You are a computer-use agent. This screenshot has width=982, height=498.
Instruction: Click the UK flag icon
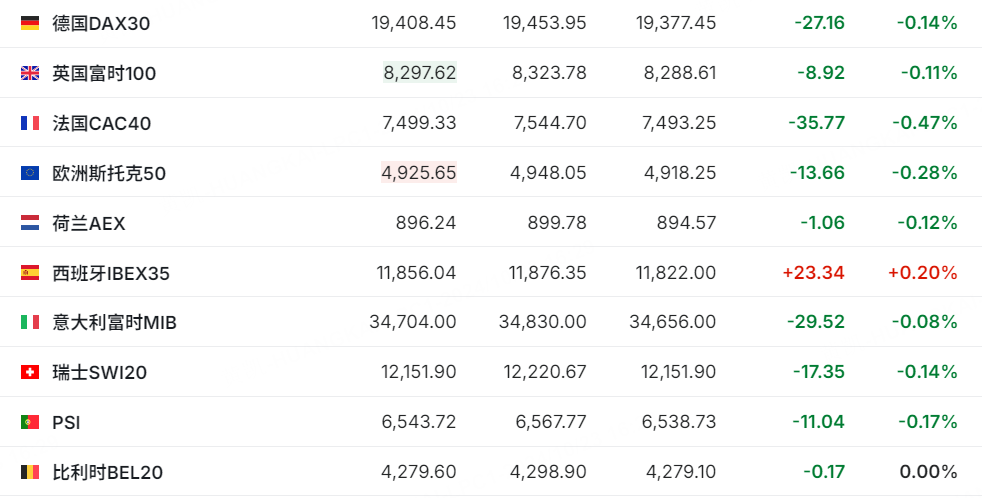pyautogui.click(x=29, y=73)
